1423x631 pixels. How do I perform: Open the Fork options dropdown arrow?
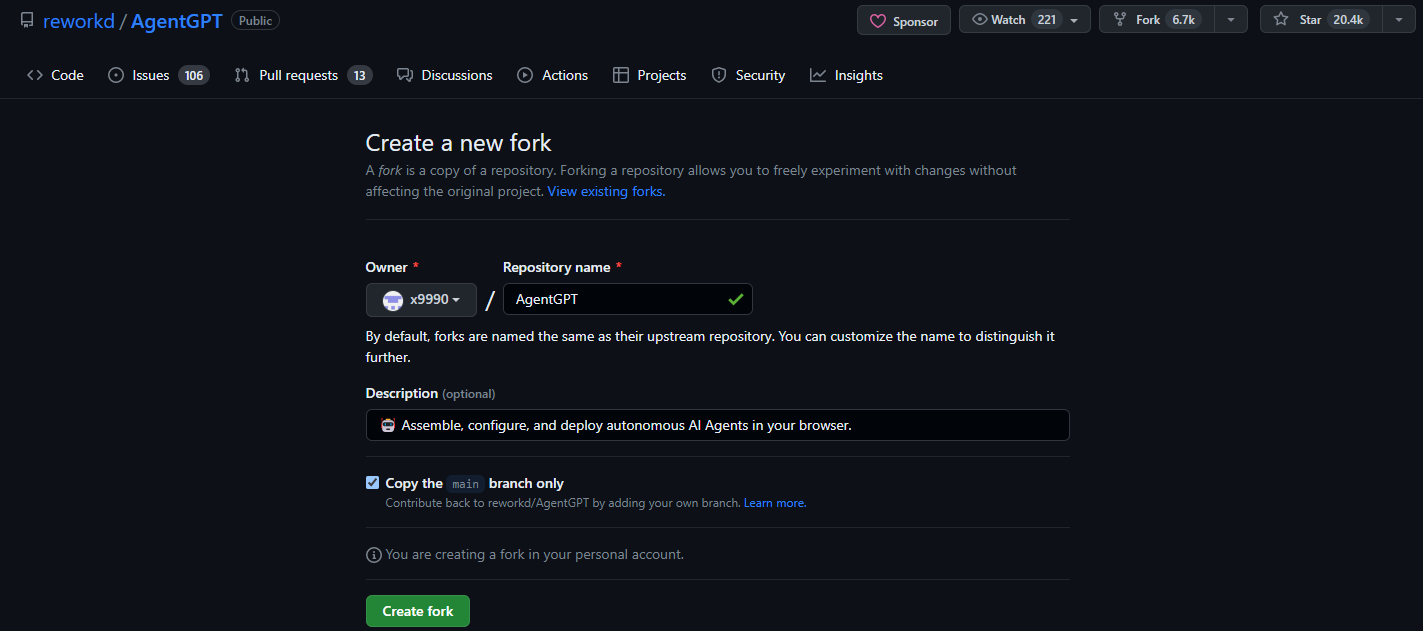(1231, 20)
